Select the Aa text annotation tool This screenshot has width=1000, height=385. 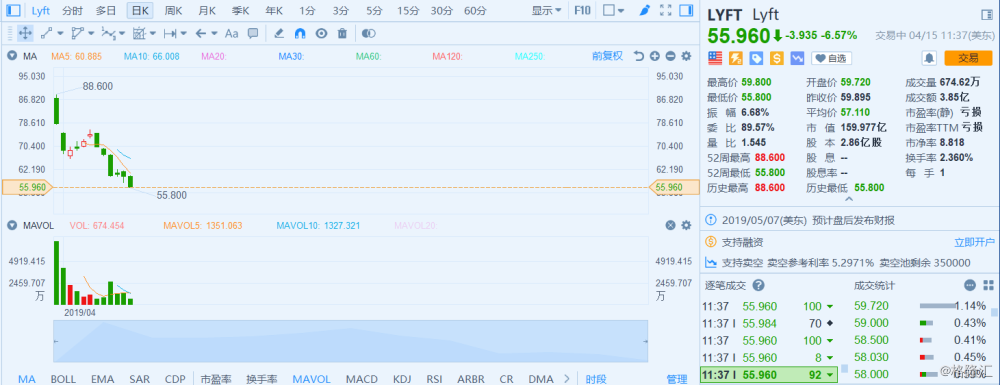pos(232,33)
